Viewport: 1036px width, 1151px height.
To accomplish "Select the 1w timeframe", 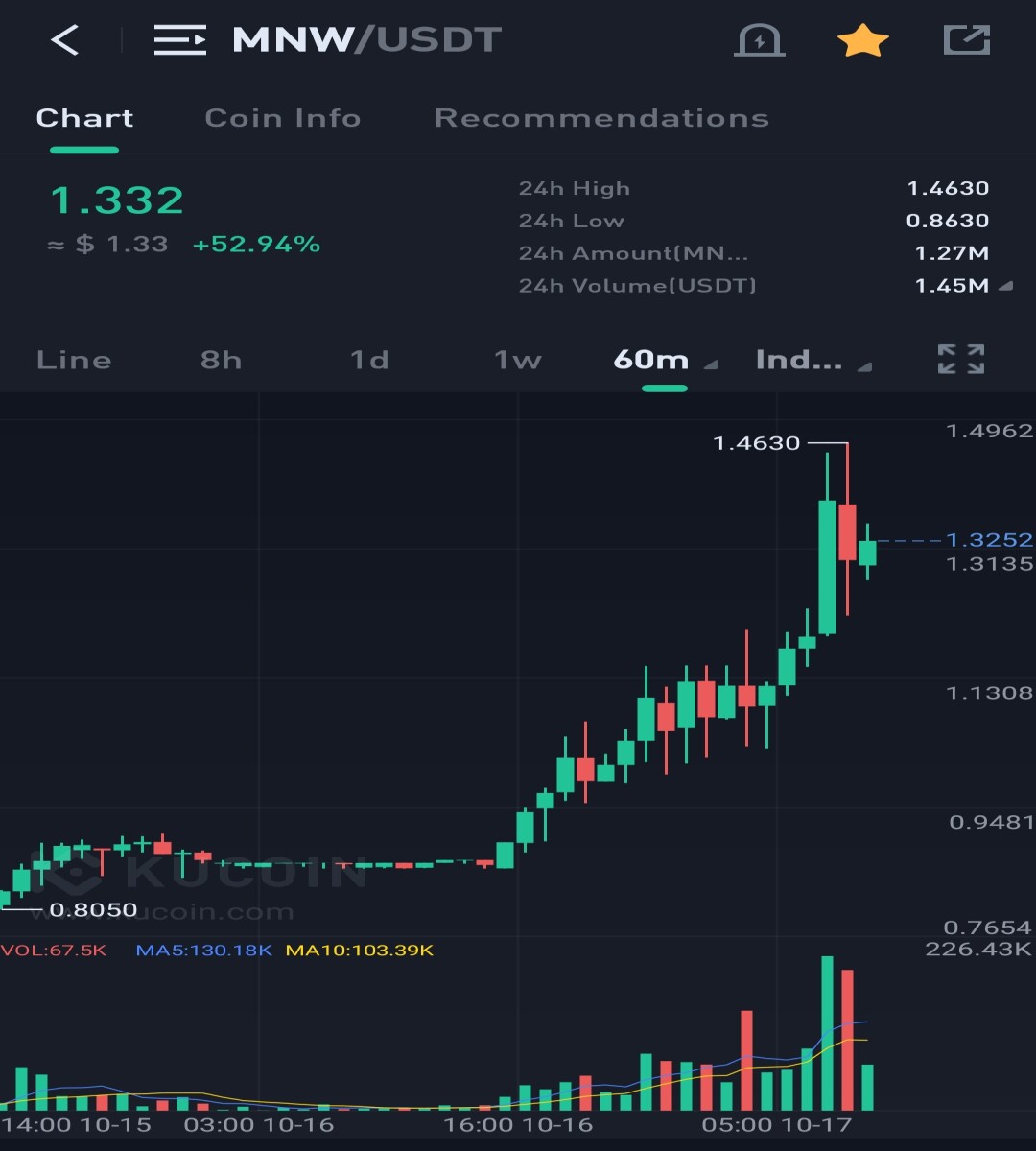I will click(x=518, y=361).
